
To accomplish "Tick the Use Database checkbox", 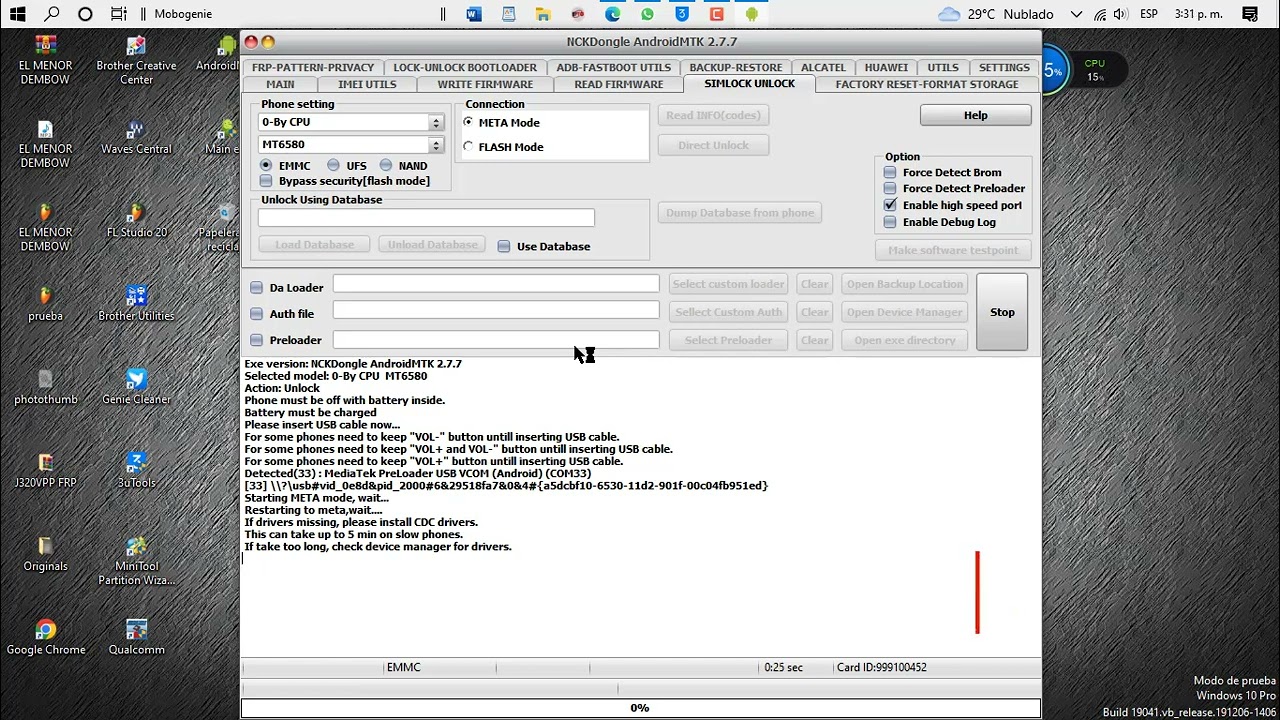I will (504, 247).
